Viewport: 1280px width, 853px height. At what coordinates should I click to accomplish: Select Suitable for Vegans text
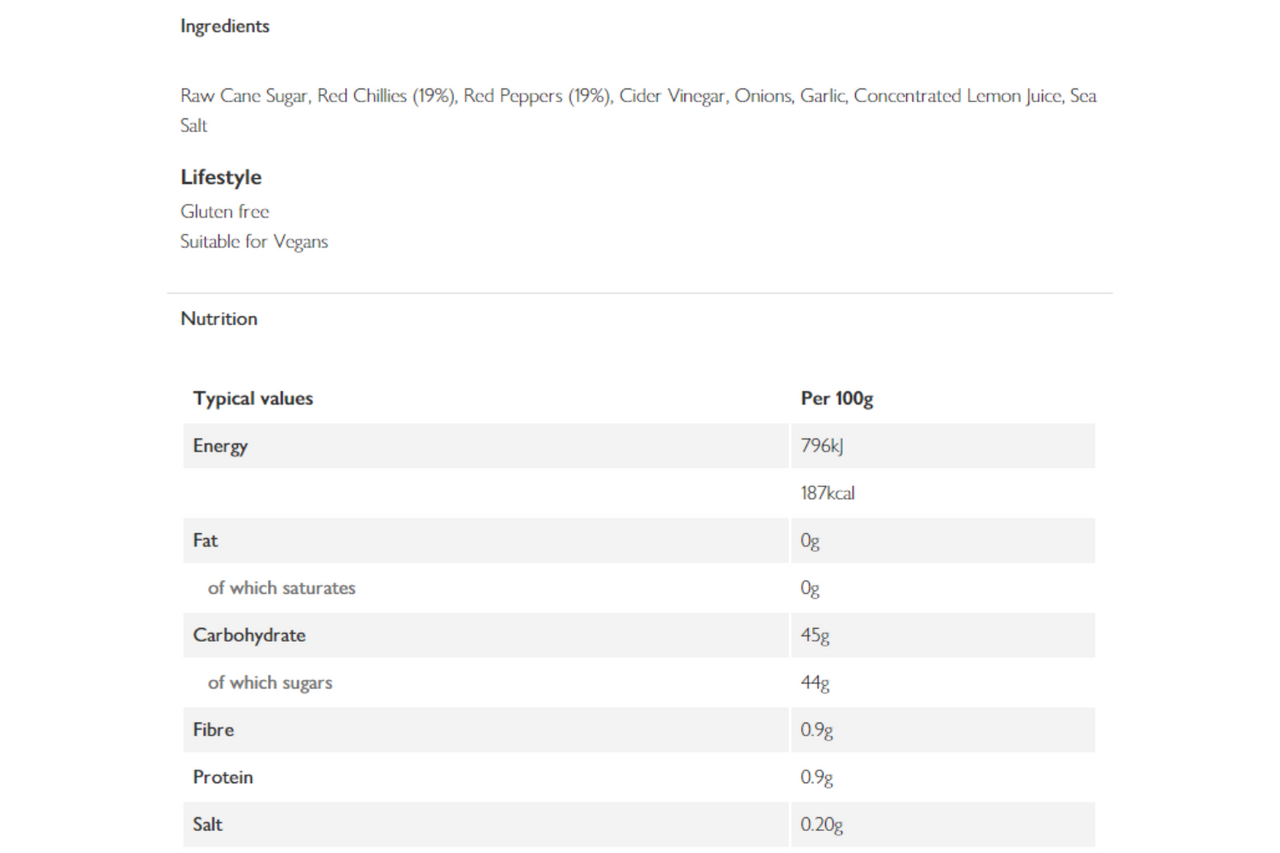click(x=254, y=242)
